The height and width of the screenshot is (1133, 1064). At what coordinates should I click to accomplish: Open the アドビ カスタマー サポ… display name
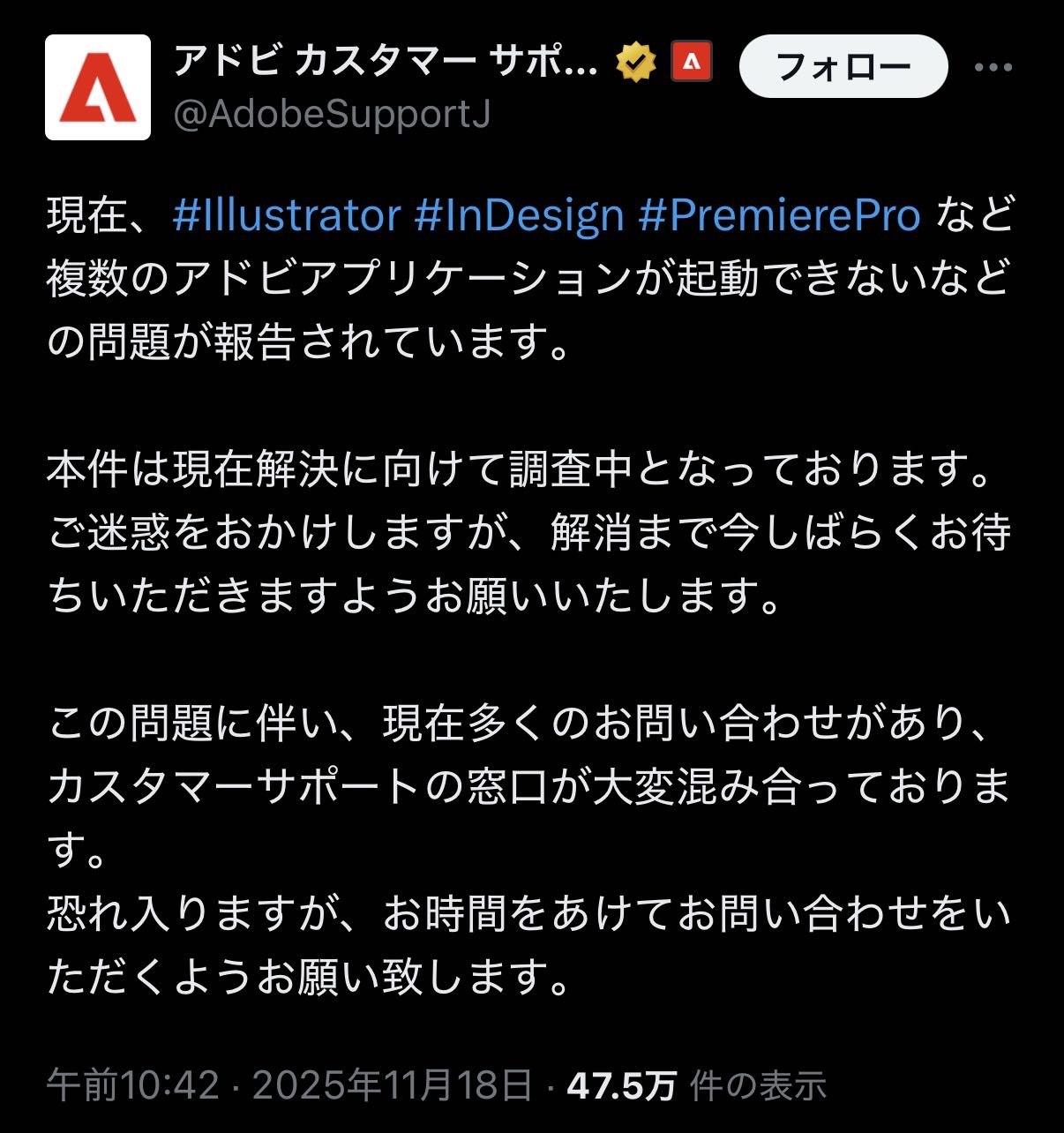(385, 62)
